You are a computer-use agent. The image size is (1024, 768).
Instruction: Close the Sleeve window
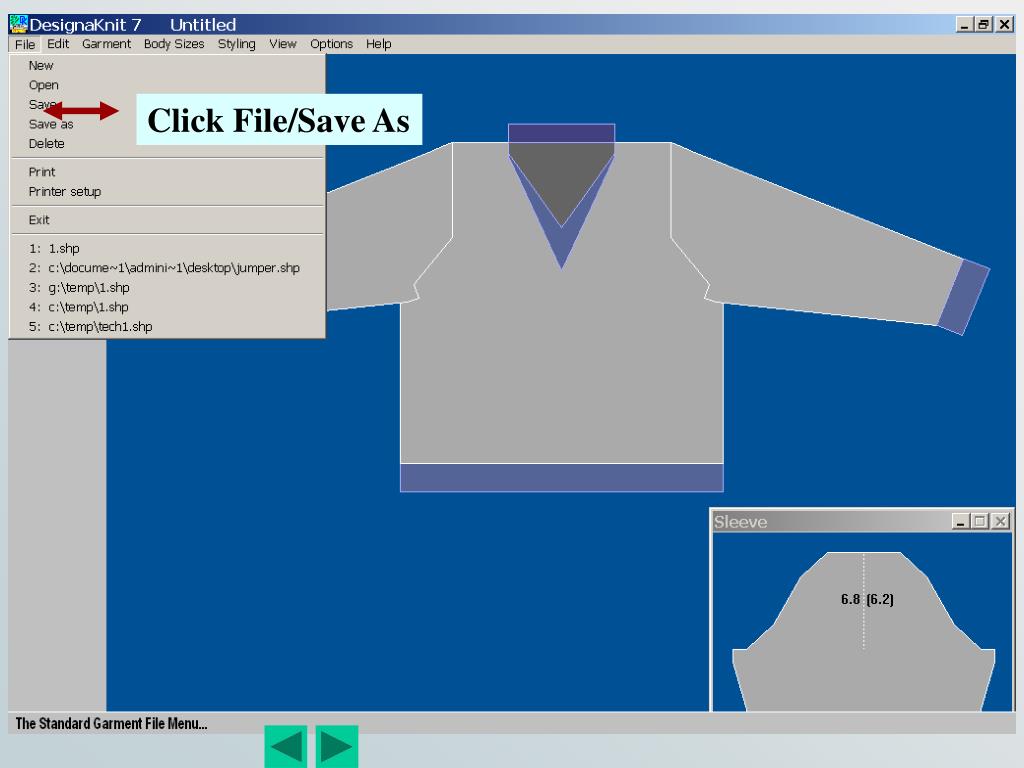[1000, 521]
